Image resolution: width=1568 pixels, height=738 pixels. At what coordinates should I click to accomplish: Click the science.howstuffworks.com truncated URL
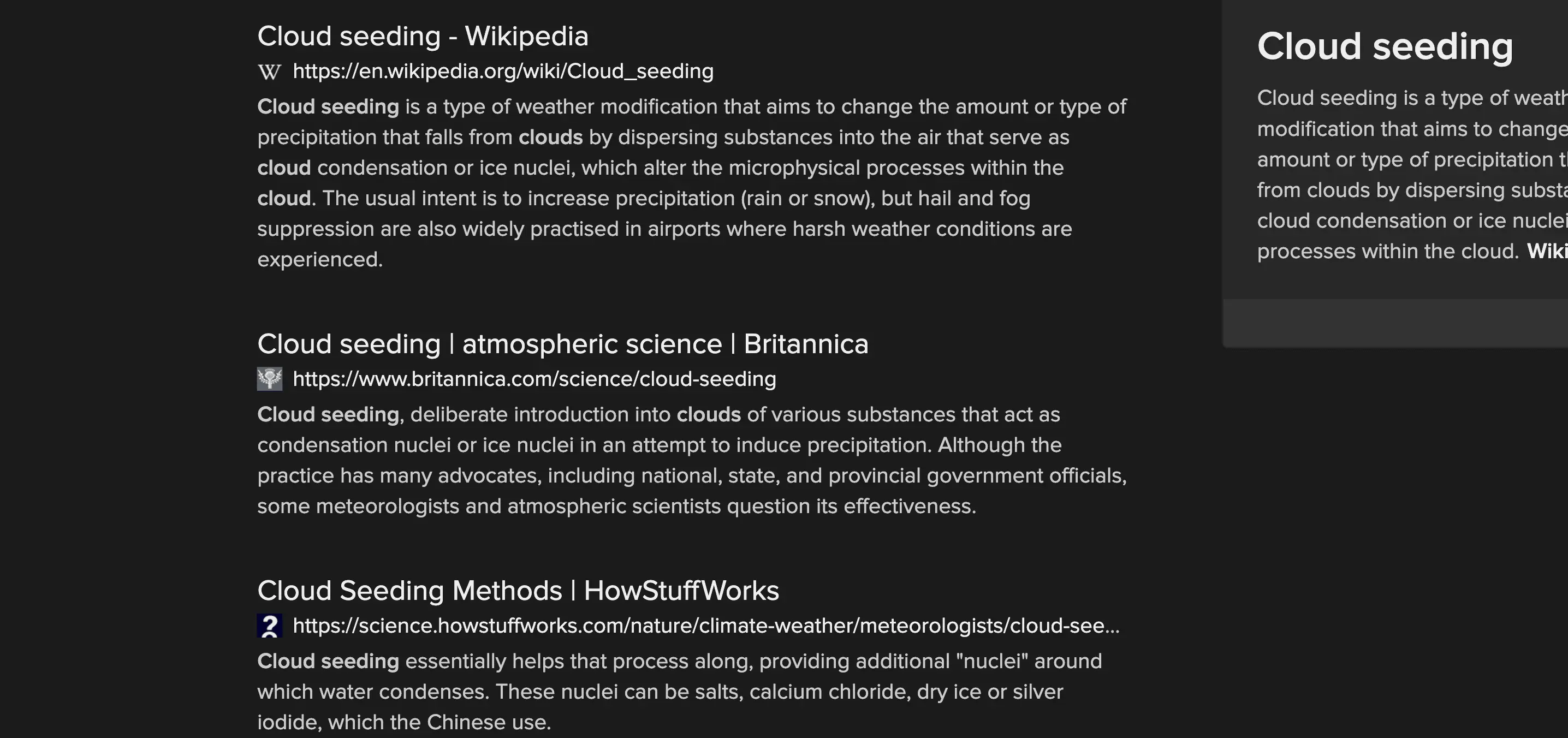[705, 626]
